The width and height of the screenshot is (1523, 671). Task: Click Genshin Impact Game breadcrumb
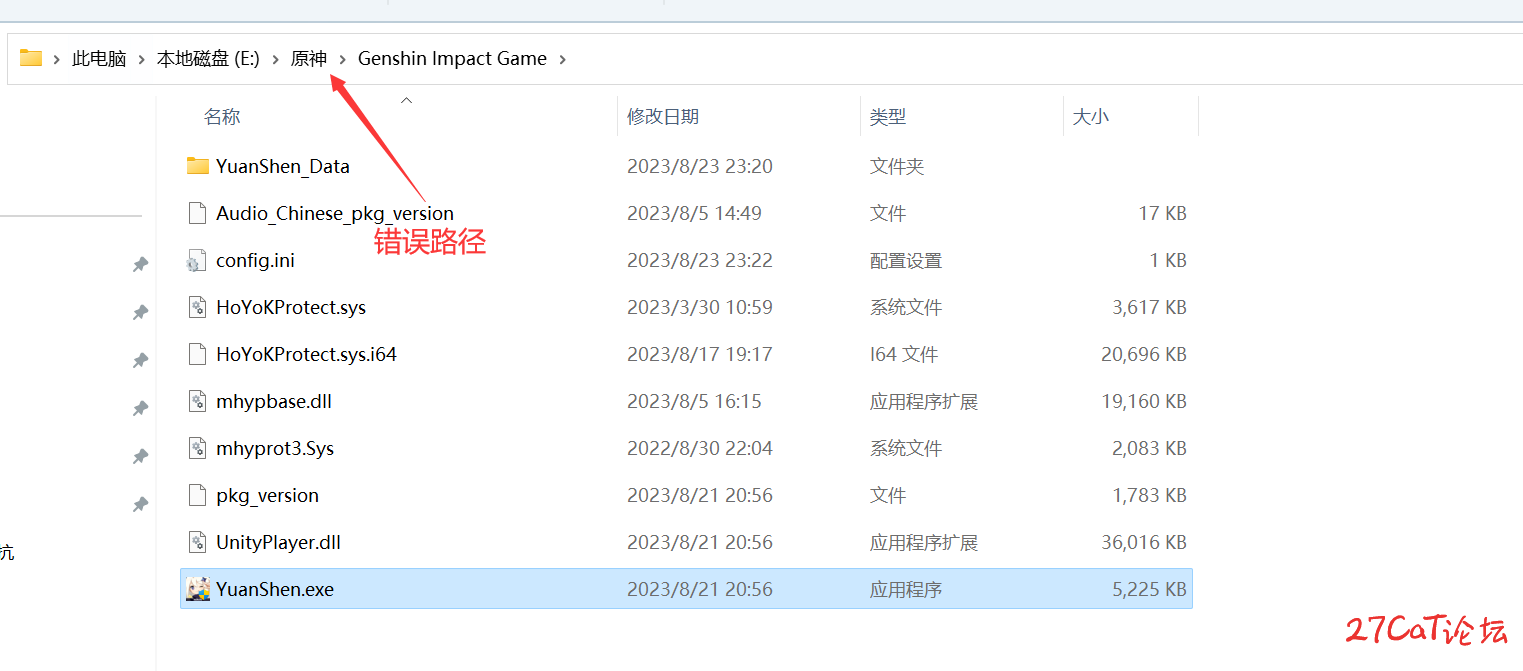(452, 59)
